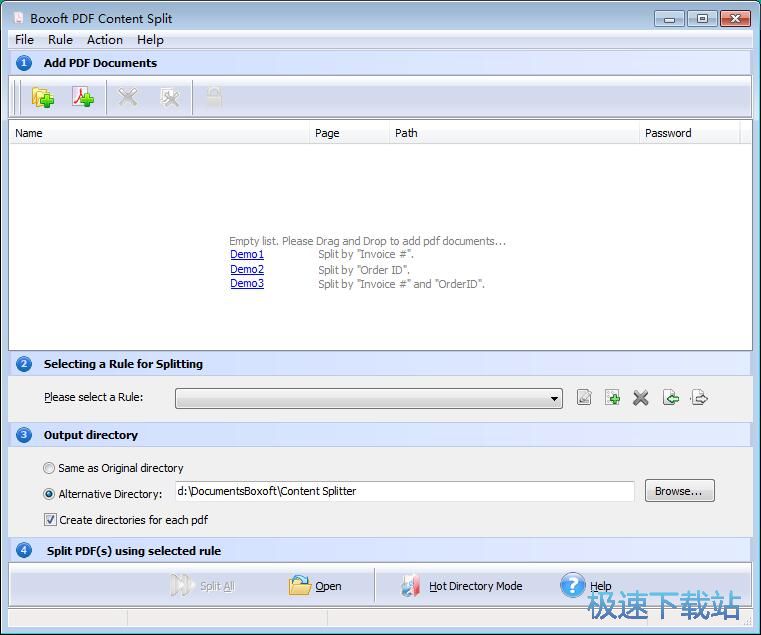The width and height of the screenshot is (761, 635).
Task: Click the Alternative Directory path field
Action: [x=404, y=491]
